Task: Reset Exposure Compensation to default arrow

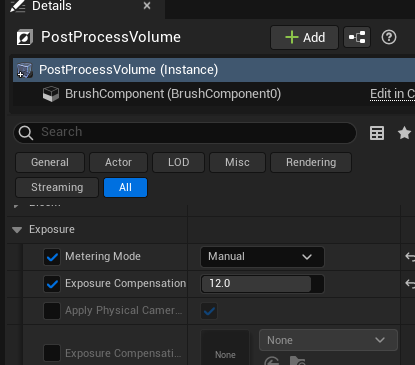Action: coord(410,284)
